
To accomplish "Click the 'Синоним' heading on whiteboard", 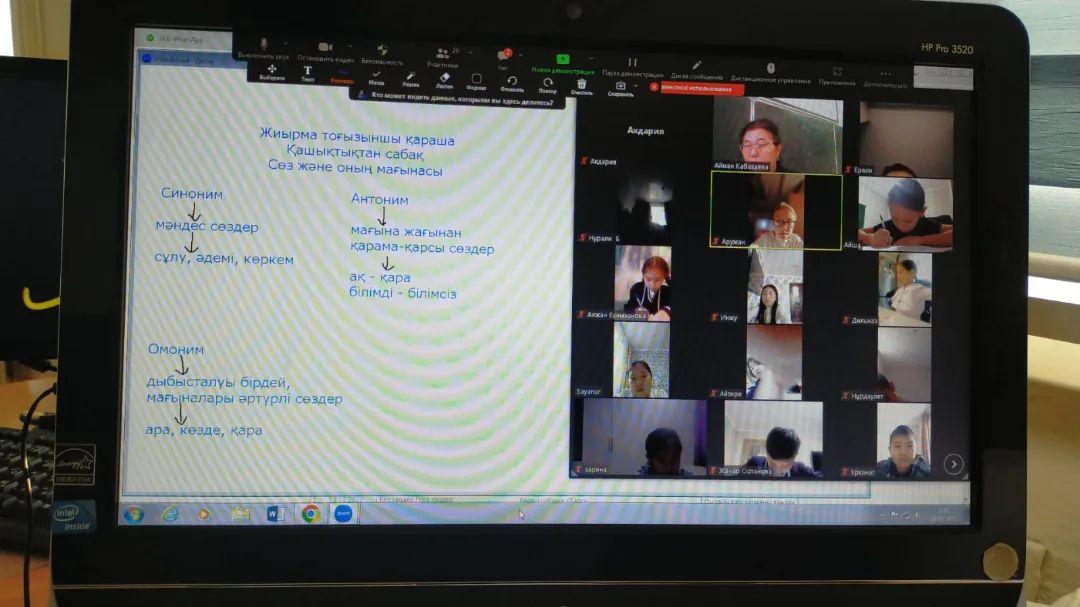I will tap(191, 194).
